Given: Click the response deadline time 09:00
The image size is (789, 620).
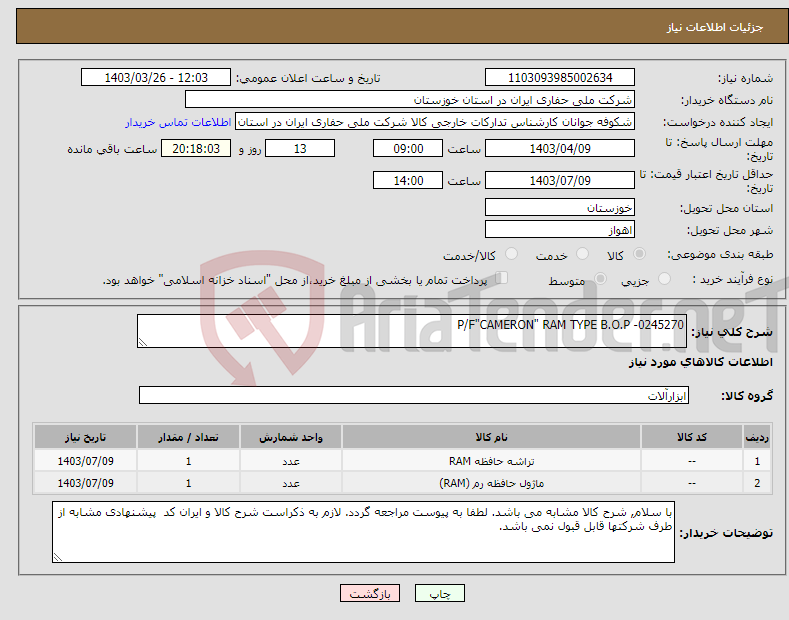Looking at the screenshot, I should click(x=408, y=148).
